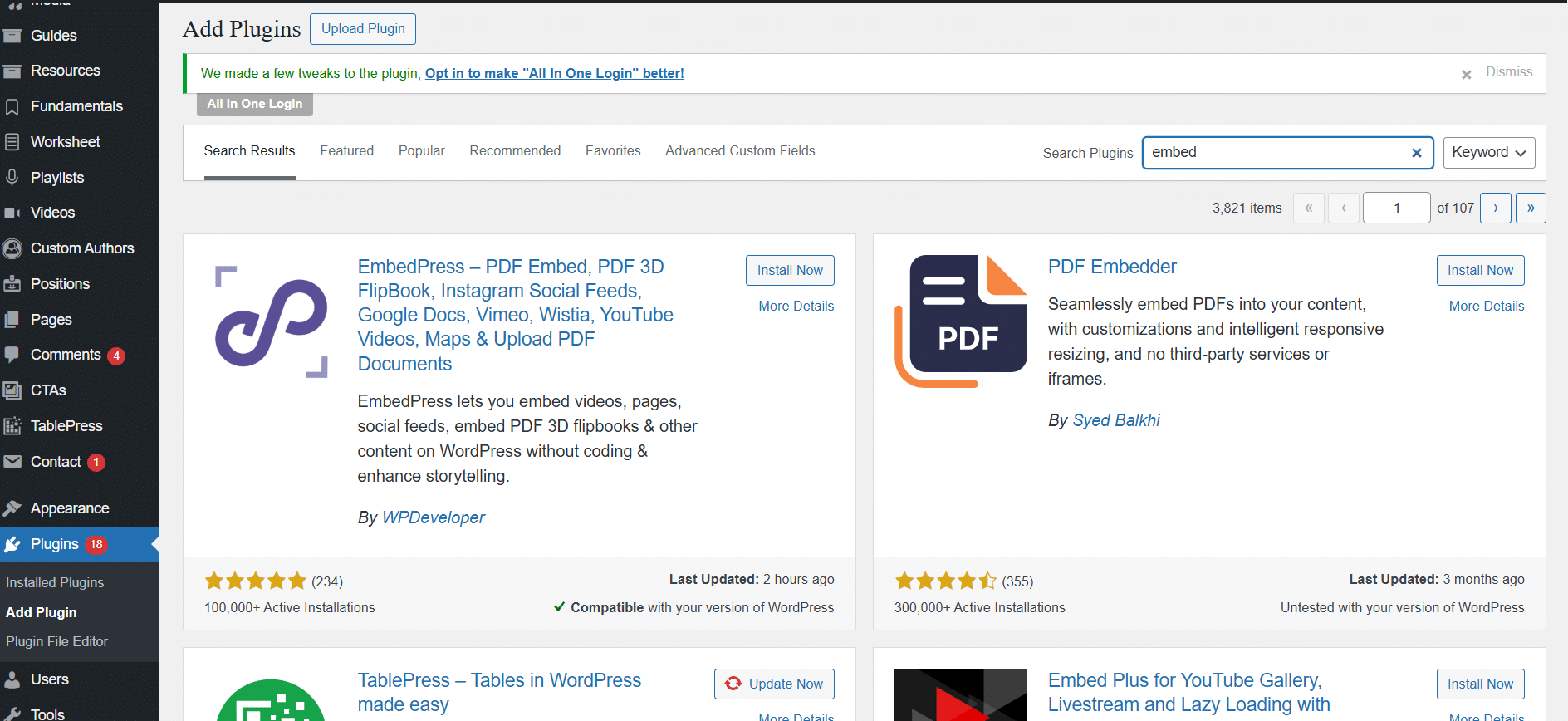Switch to Popular tab

pyautogui.click(x=422, y=151)
